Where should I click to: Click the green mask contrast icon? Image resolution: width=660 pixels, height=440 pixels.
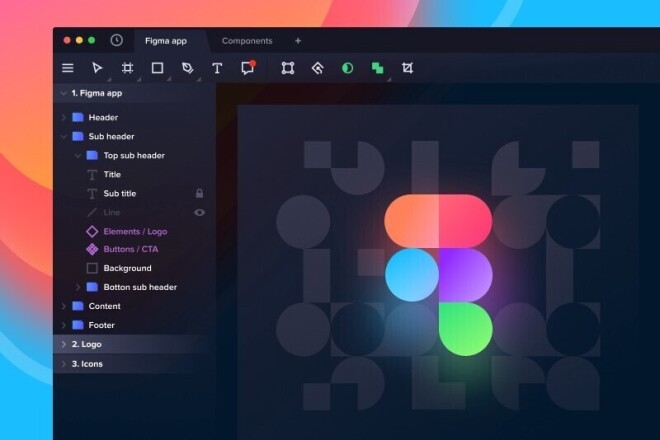[x=348, y=68]
